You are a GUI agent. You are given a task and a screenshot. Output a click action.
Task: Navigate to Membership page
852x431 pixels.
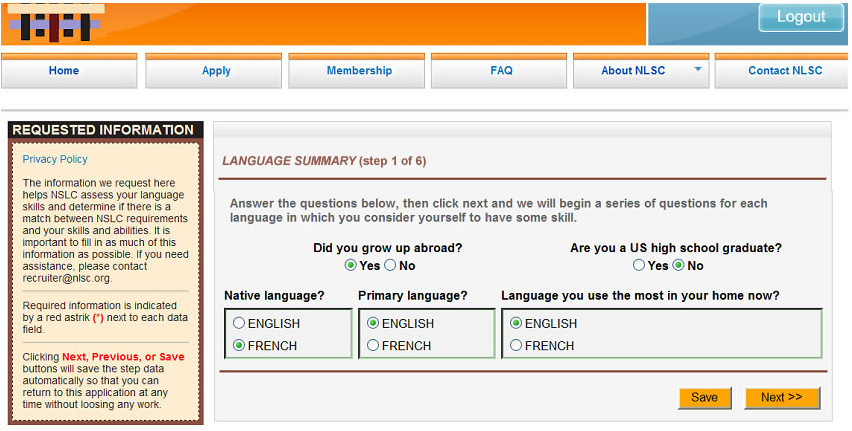tap(356, 71)
